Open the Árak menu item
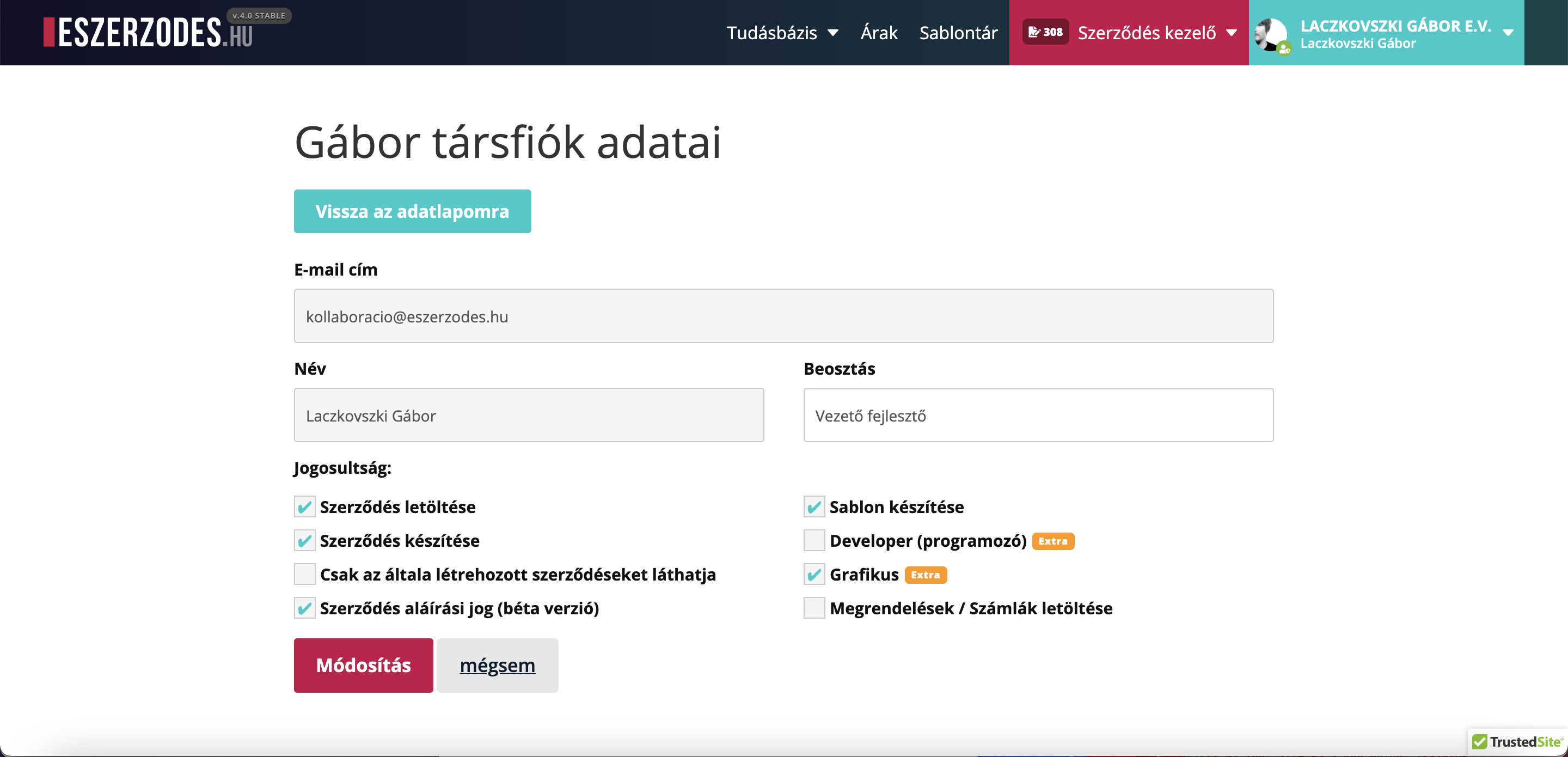The height and width of the screenshot is (757, 1568). pyautogui.click(x=878, y=32)
